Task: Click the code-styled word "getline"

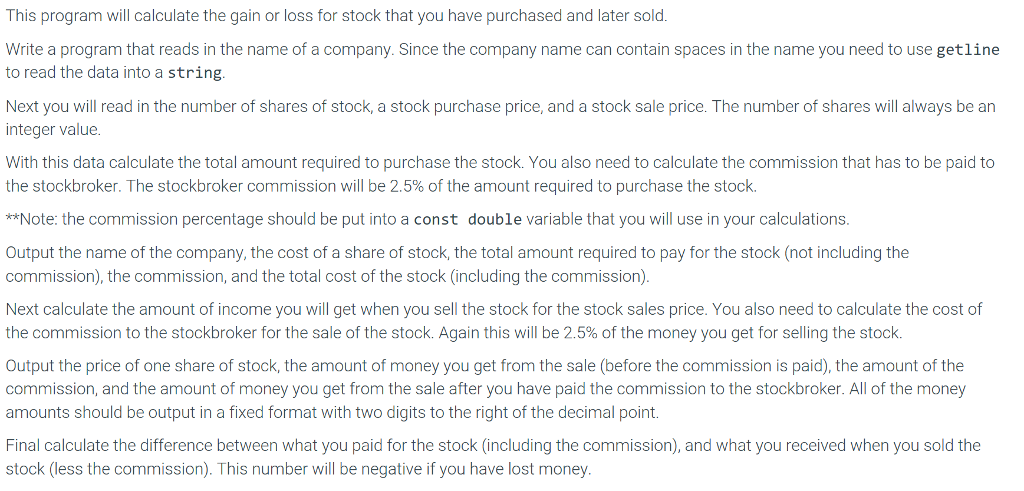Action: [967, 50]
